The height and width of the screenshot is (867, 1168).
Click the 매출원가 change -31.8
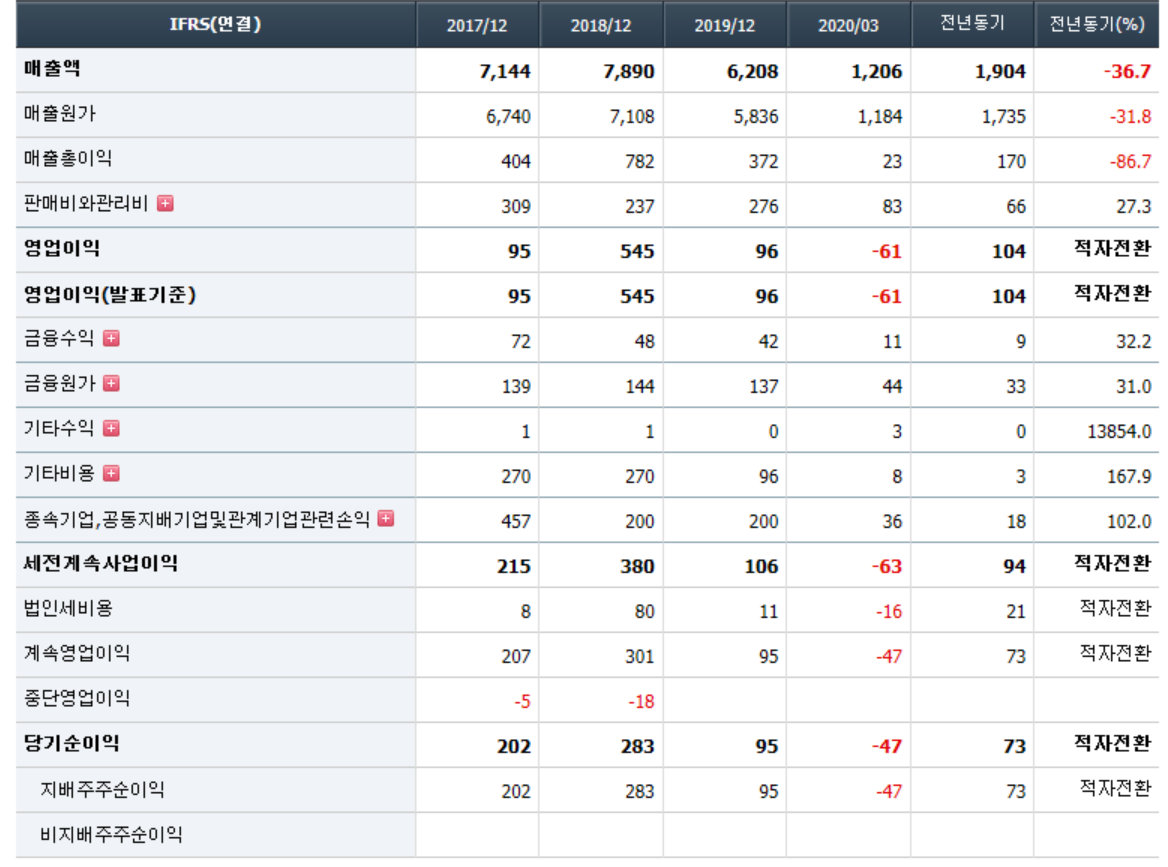(1130, 117)
